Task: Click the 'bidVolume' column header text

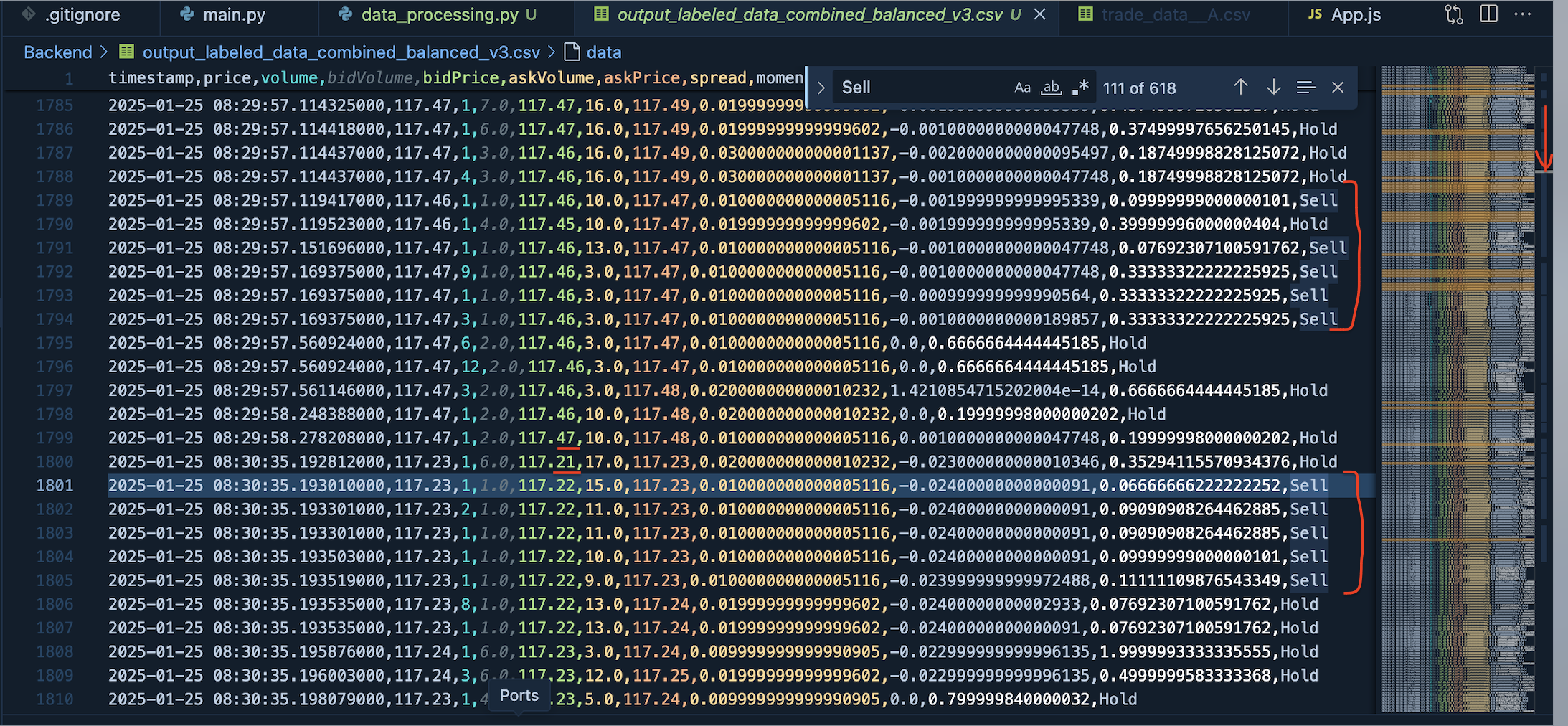Action: point(370,78)
